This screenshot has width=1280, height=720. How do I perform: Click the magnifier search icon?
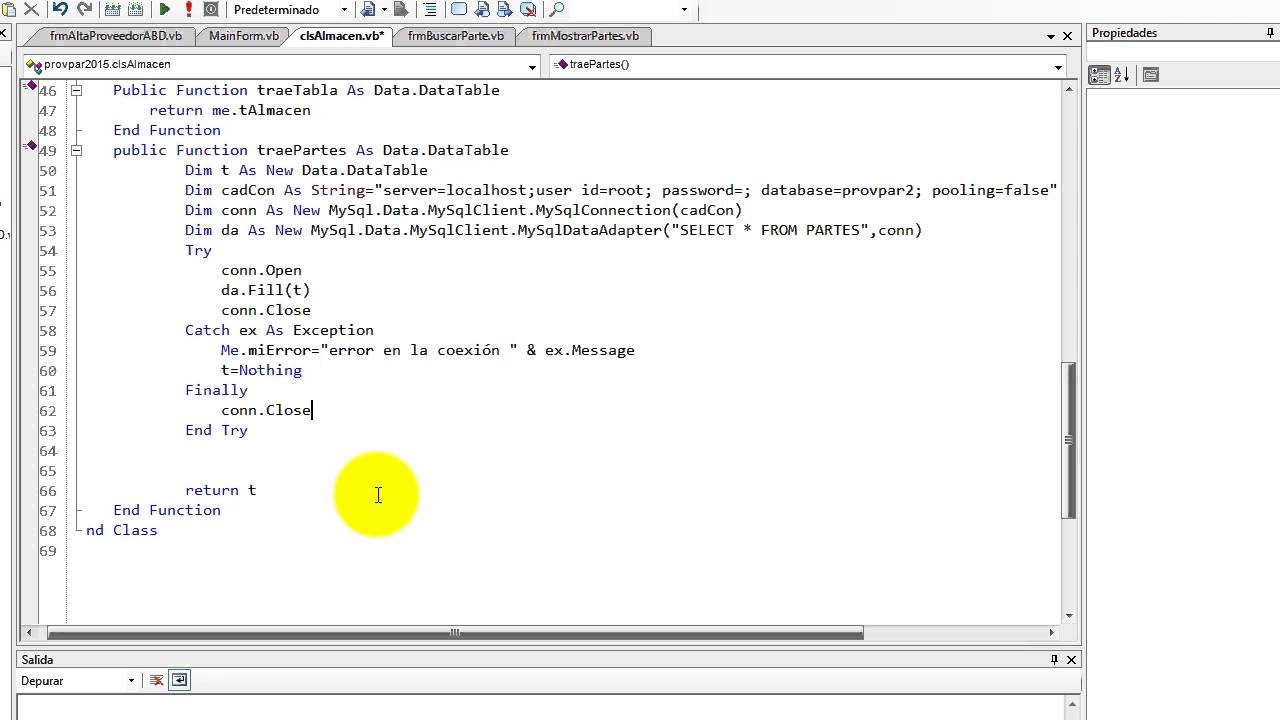tap(557, 10)
